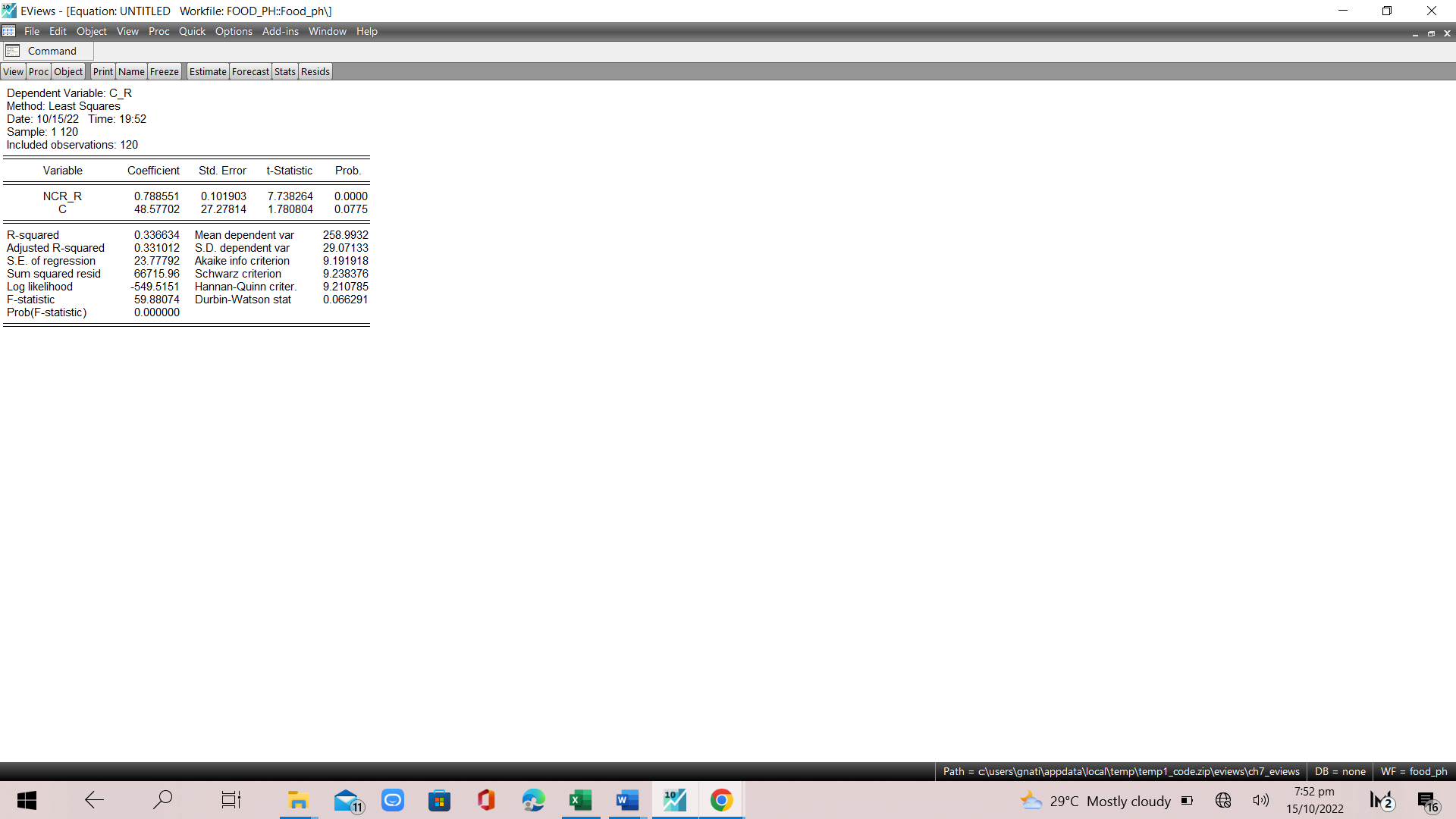1456x819 pixels.
Task: Click the Object tab in equation toolbar
Action: pos(66,71)
